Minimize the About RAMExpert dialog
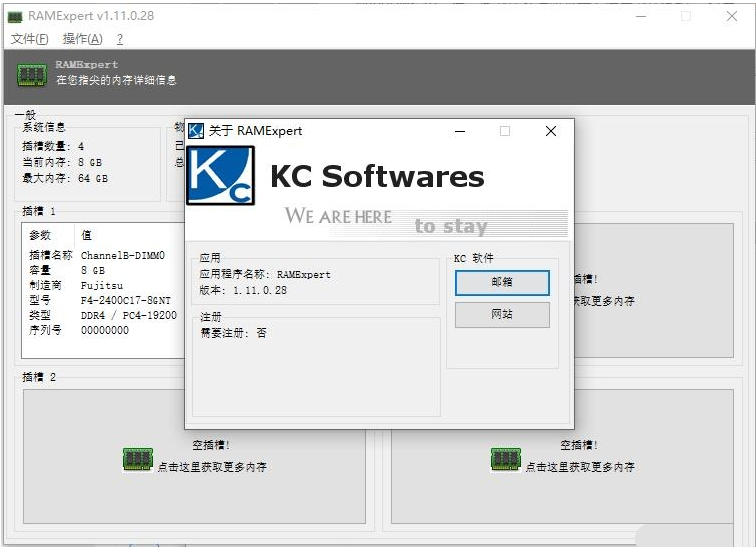 tap(459, 131)
